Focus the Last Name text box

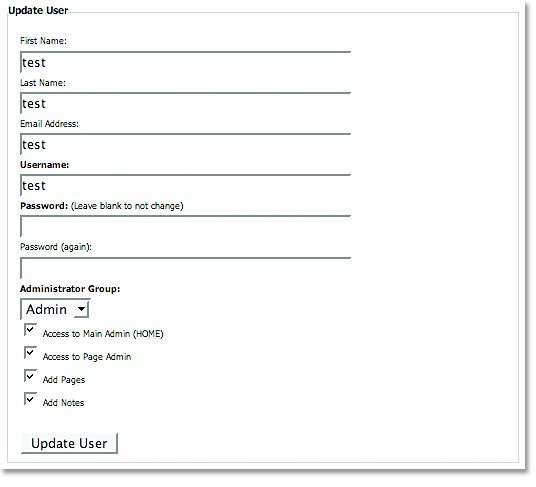pos(186,103)
